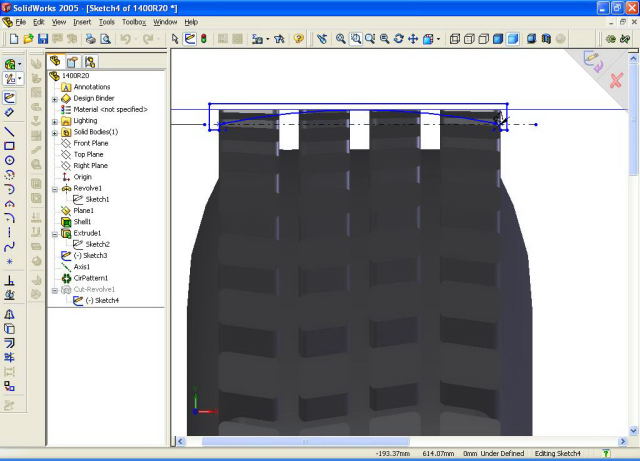Click the Save icon in toolbar
Viewport: 640px width, 461px height.
tap(43, 39)
